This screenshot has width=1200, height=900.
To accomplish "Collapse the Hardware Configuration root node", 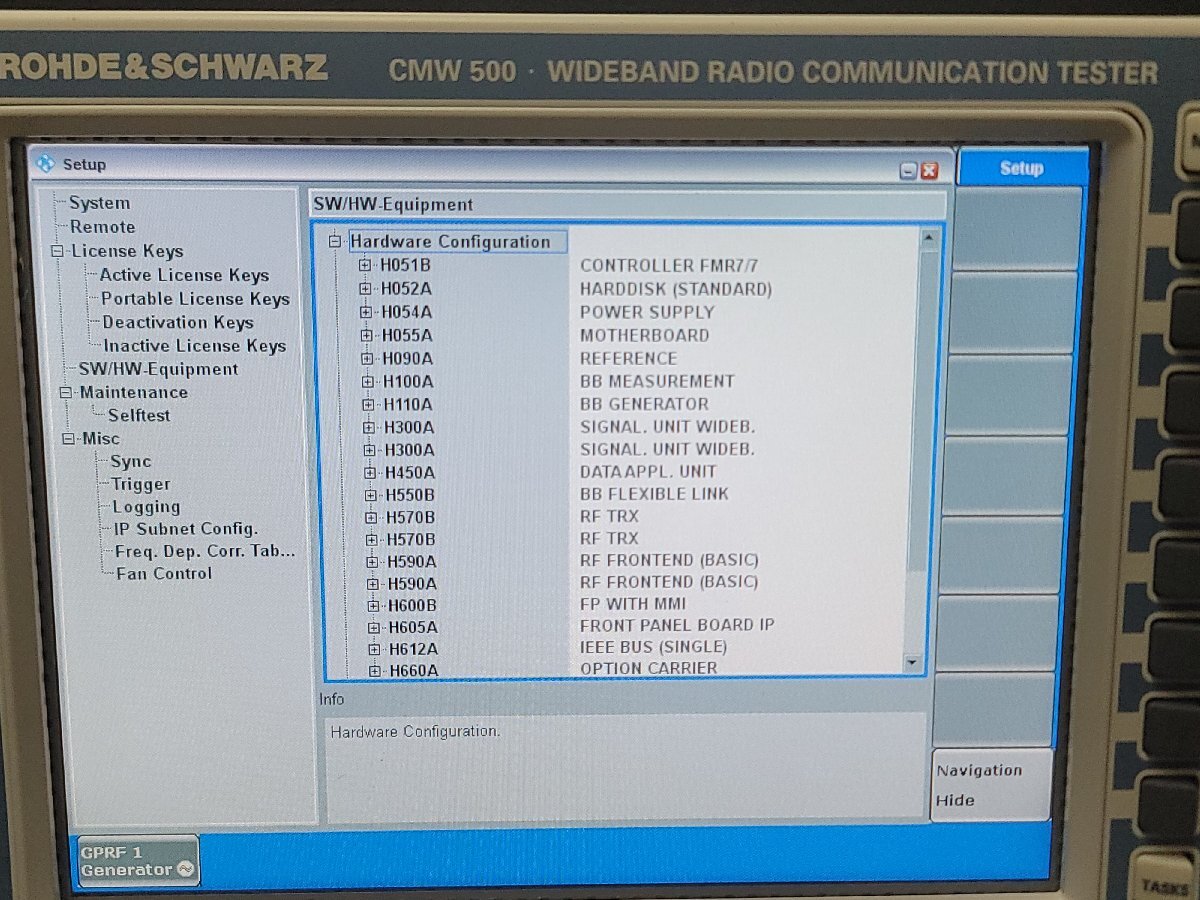I will pos(335,241).
